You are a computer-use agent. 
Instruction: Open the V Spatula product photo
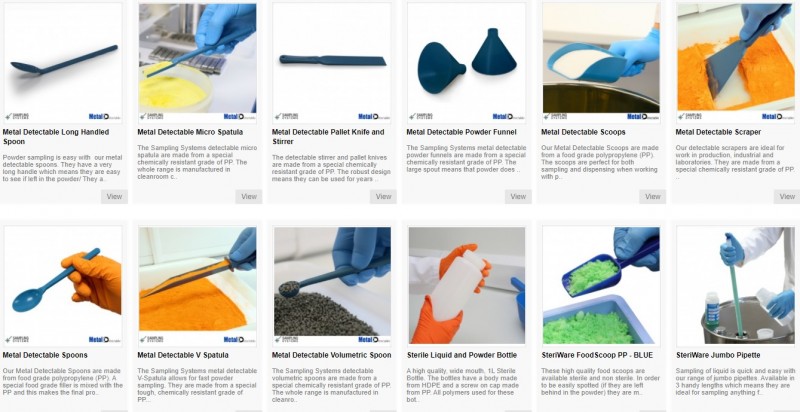[x=197, y=286]
